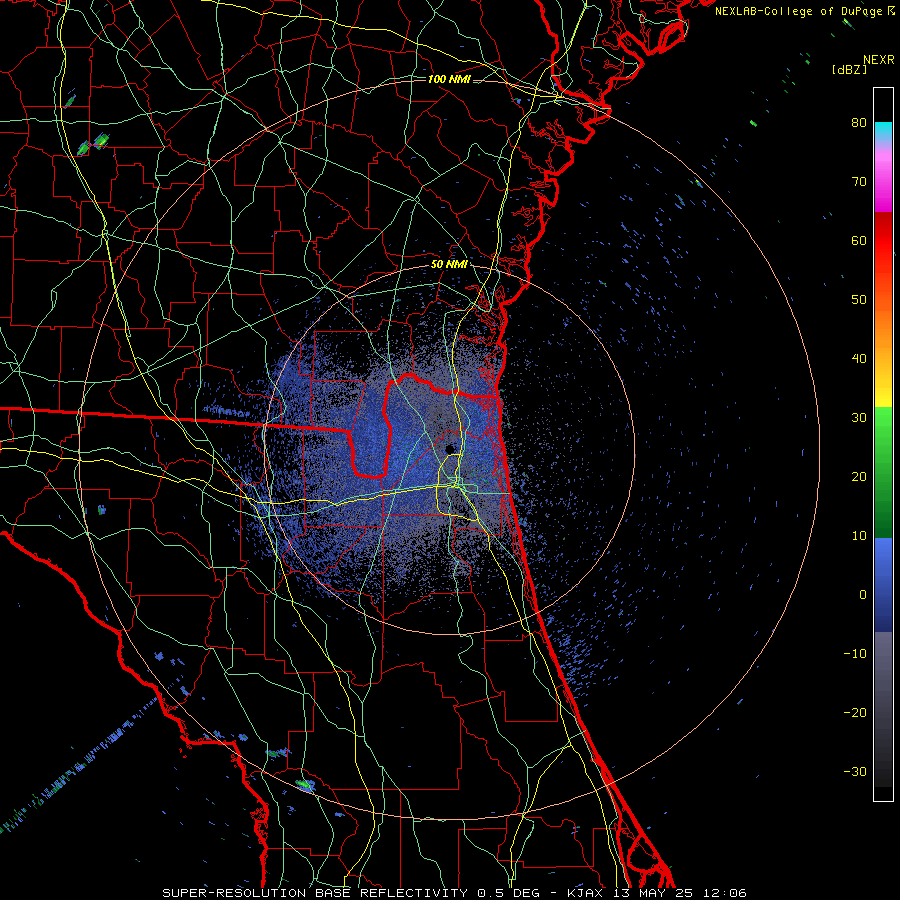Select the 20 value on the dBZ scale

(x=859, y=476)
